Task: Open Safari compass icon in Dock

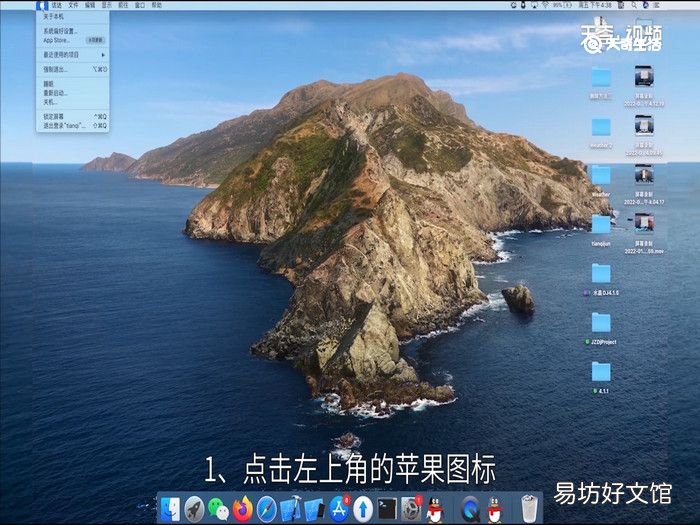Action: pos(267,508)
